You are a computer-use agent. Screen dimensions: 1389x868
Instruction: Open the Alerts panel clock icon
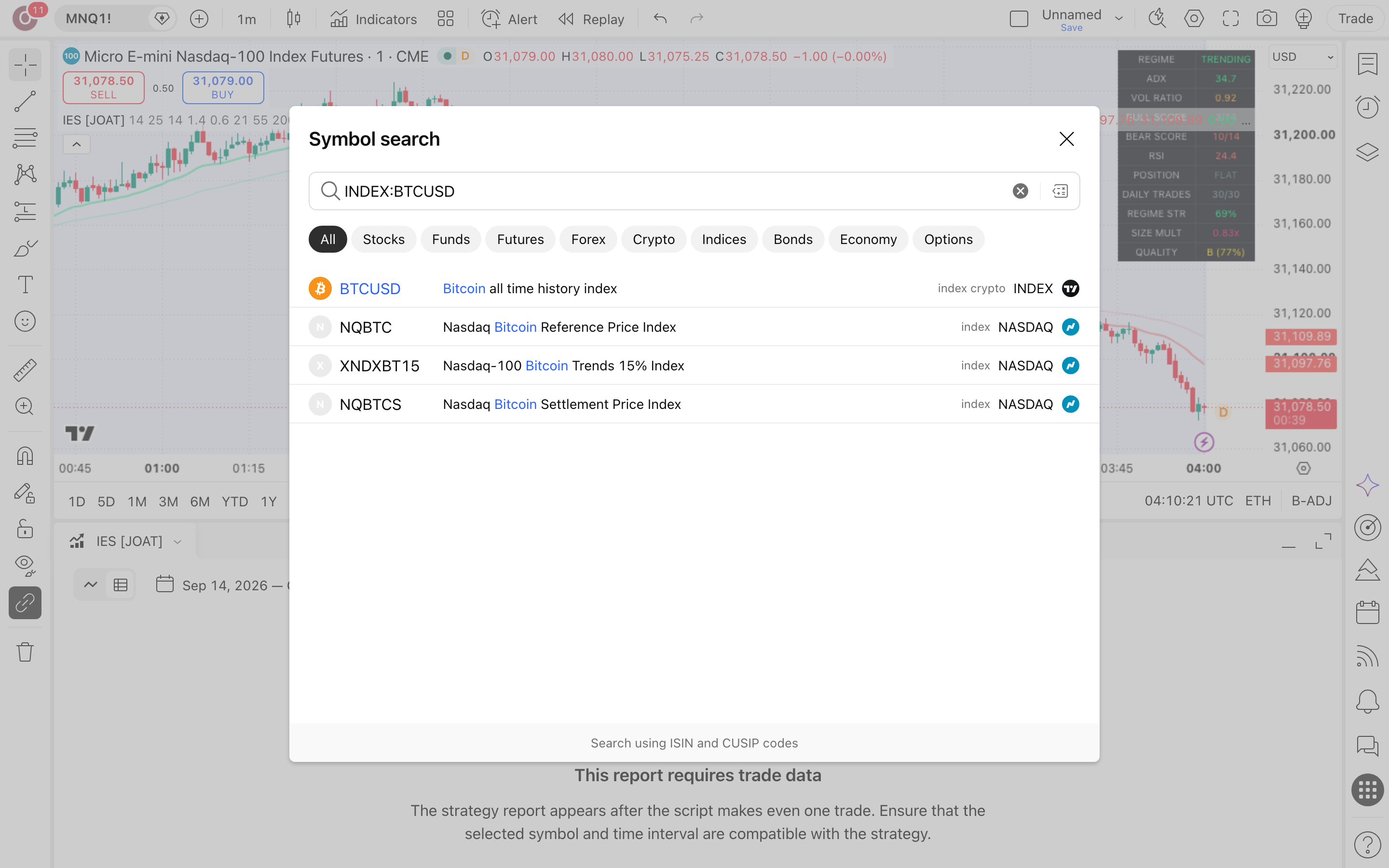[x=1367, y=107]
